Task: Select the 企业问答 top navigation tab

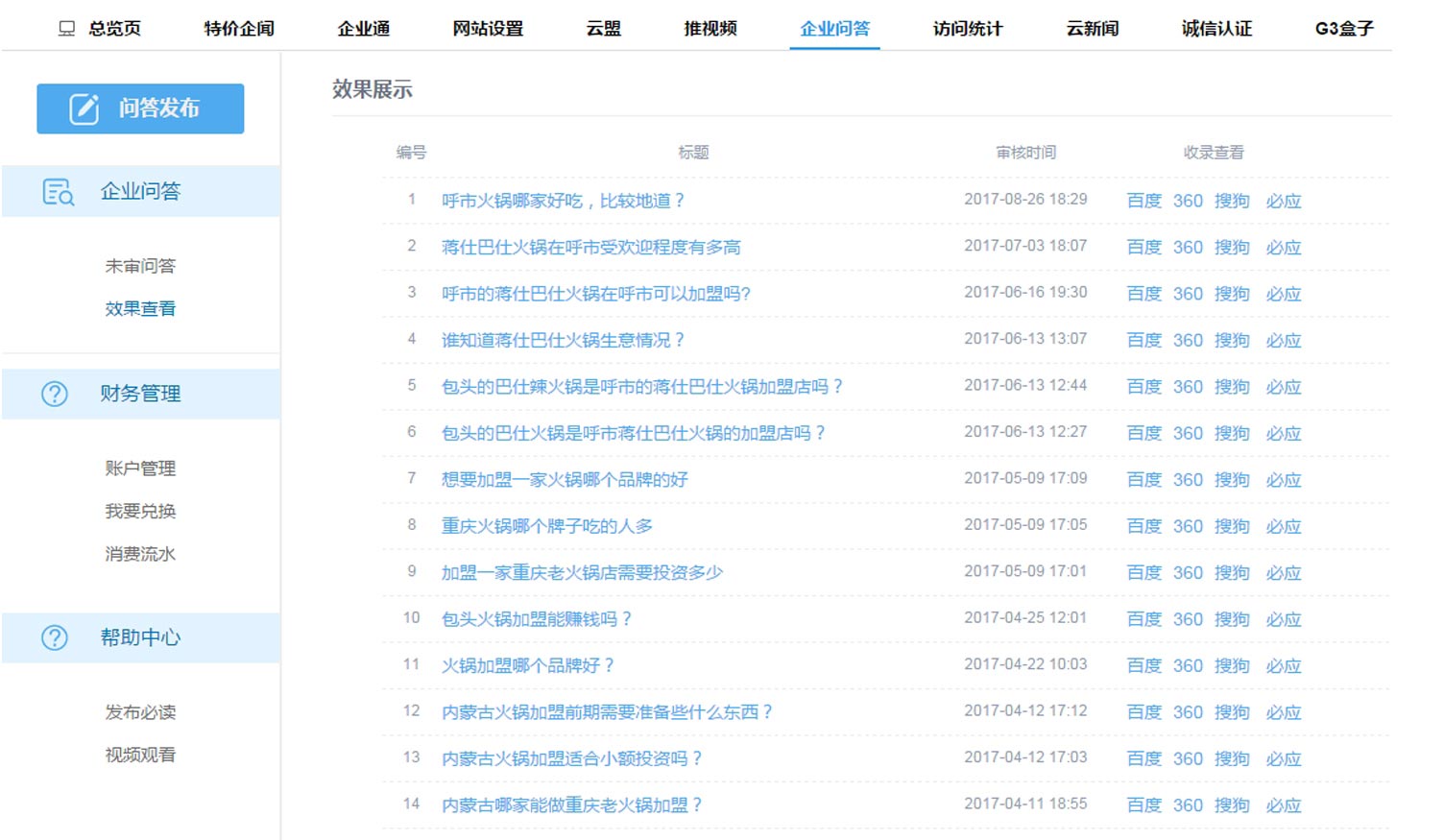Action: click(835, 29)
